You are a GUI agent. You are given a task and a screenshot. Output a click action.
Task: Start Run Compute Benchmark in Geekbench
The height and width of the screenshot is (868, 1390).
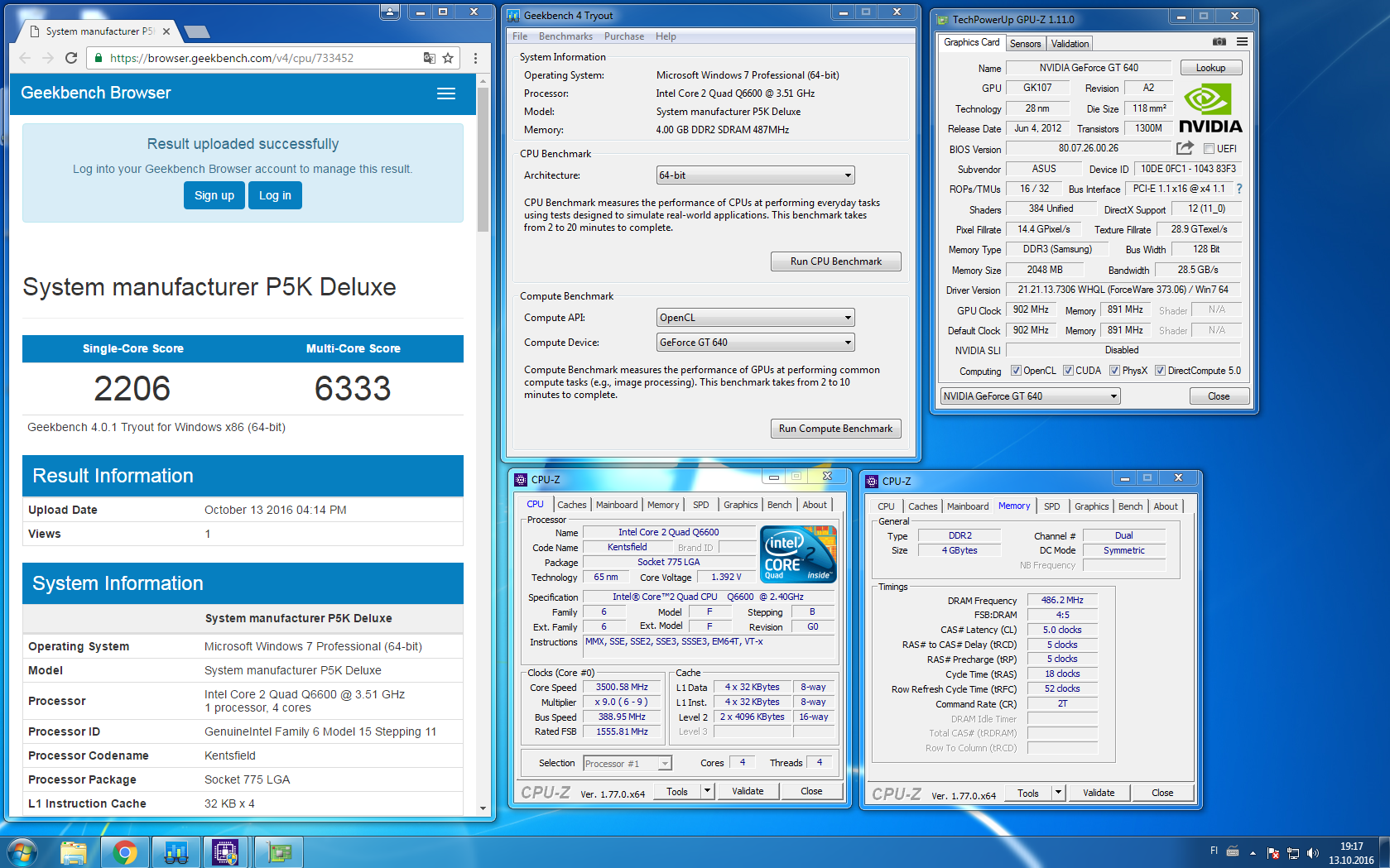tap(835, 429)
